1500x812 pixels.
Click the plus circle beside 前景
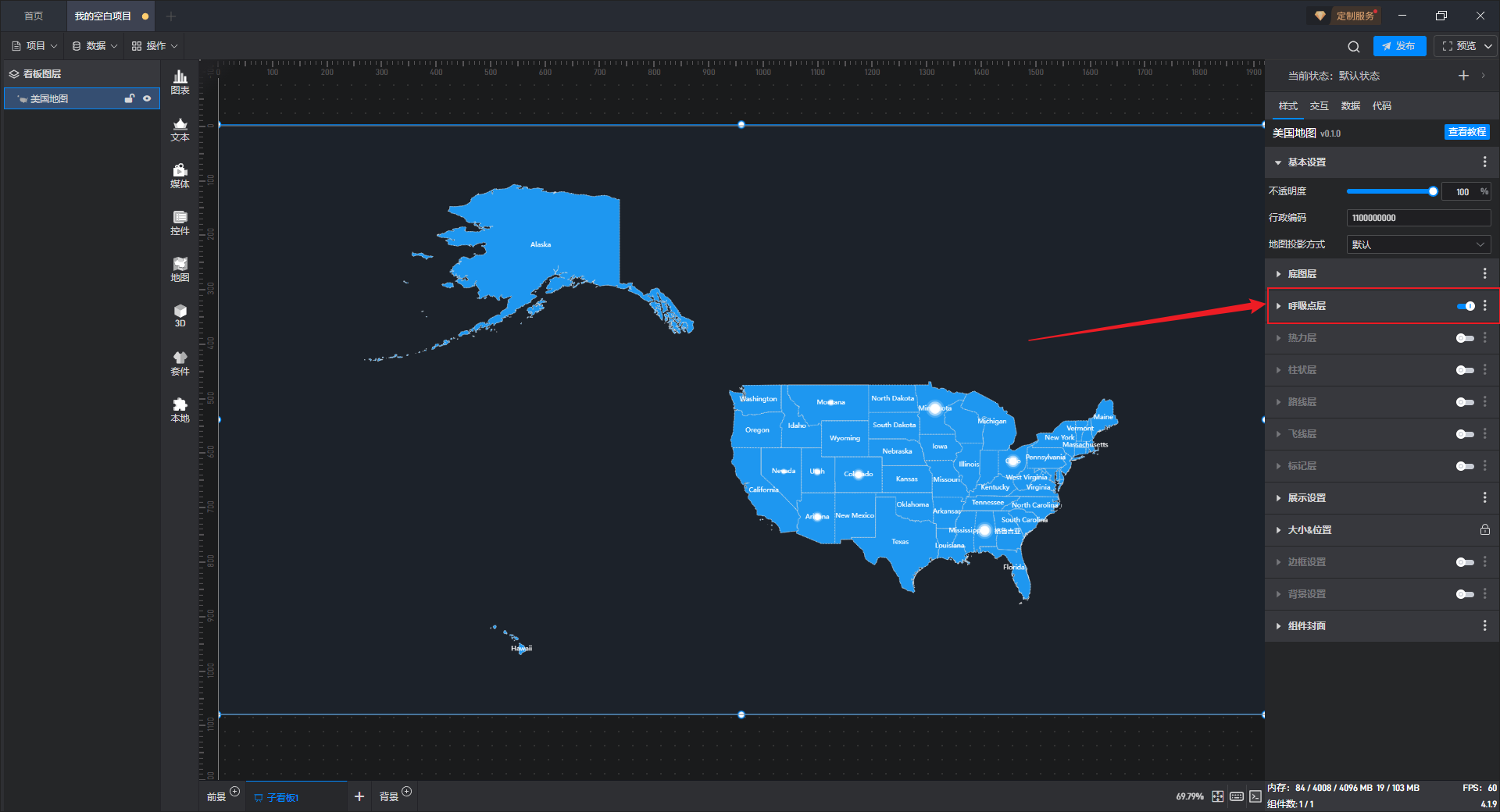234,792
